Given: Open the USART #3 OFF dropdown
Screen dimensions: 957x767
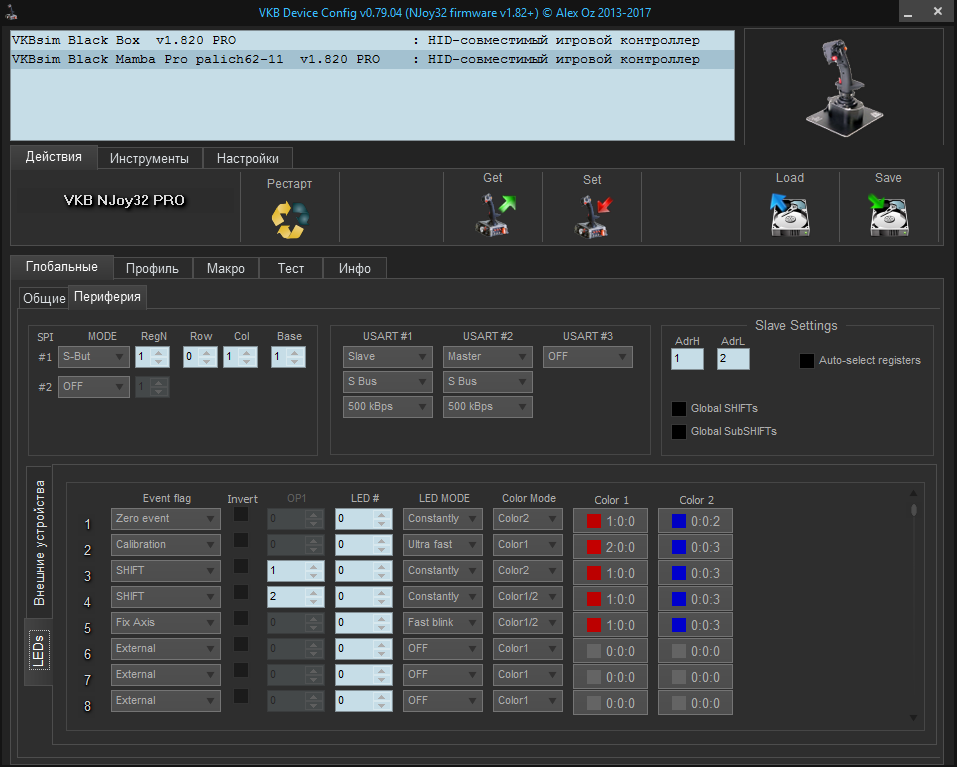Looking at the screenshot, I should [x=588, y=357].
